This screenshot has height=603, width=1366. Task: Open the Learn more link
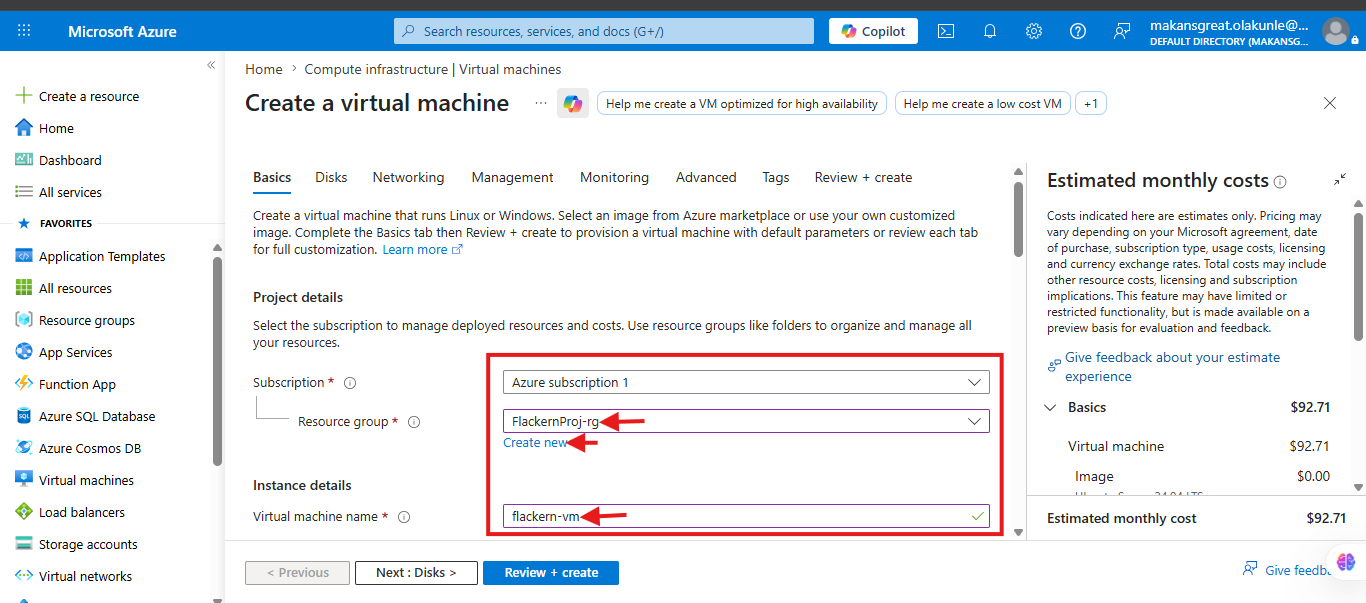pyautogui.click(x=422, y=249)
